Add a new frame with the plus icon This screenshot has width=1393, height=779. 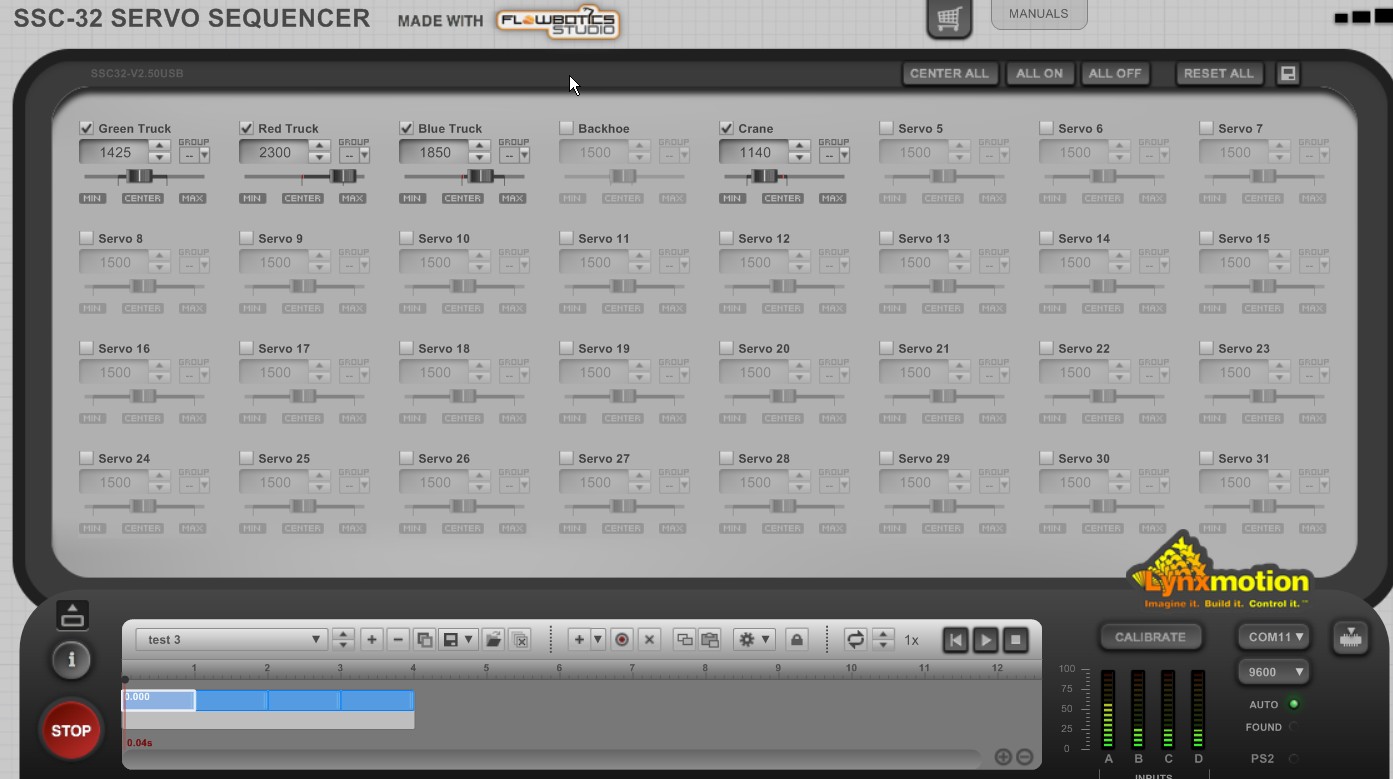579,639
